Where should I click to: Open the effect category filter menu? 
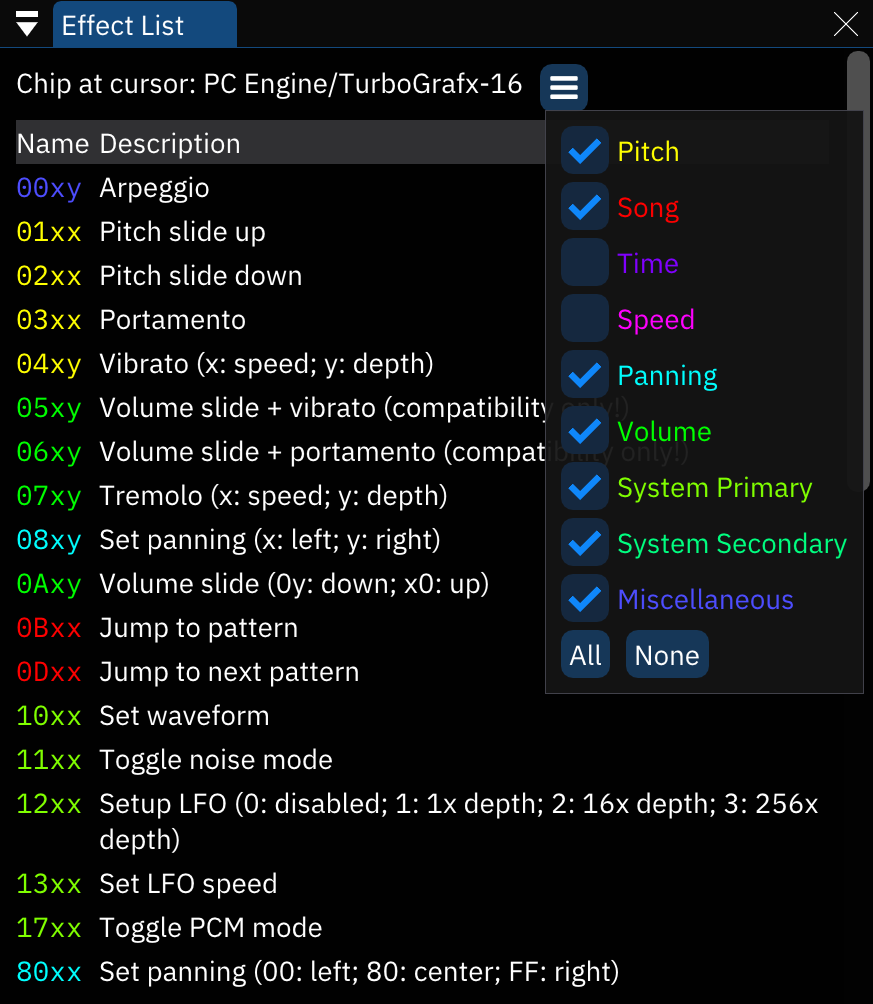563,88
